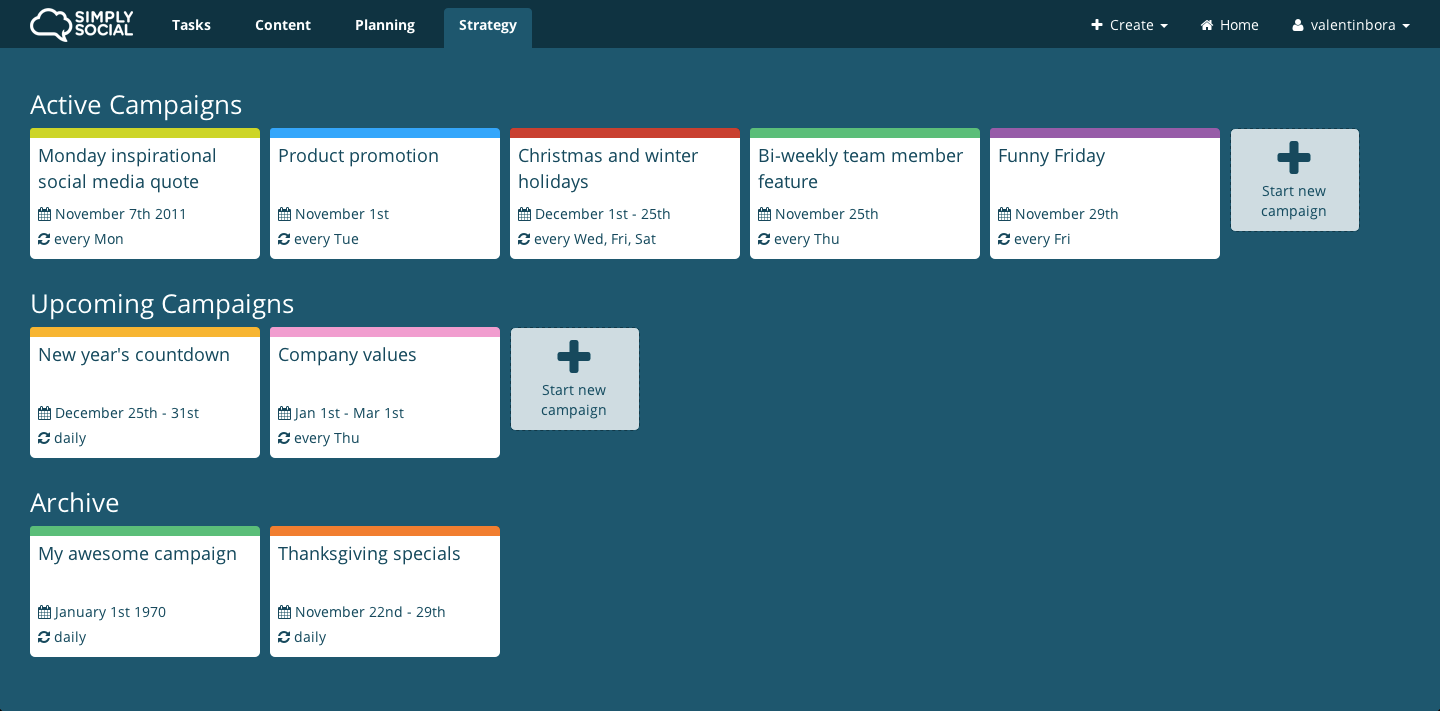1440x711 pixels.
Task: Open the Create dropdown menu
Action: click(1129, 25)
